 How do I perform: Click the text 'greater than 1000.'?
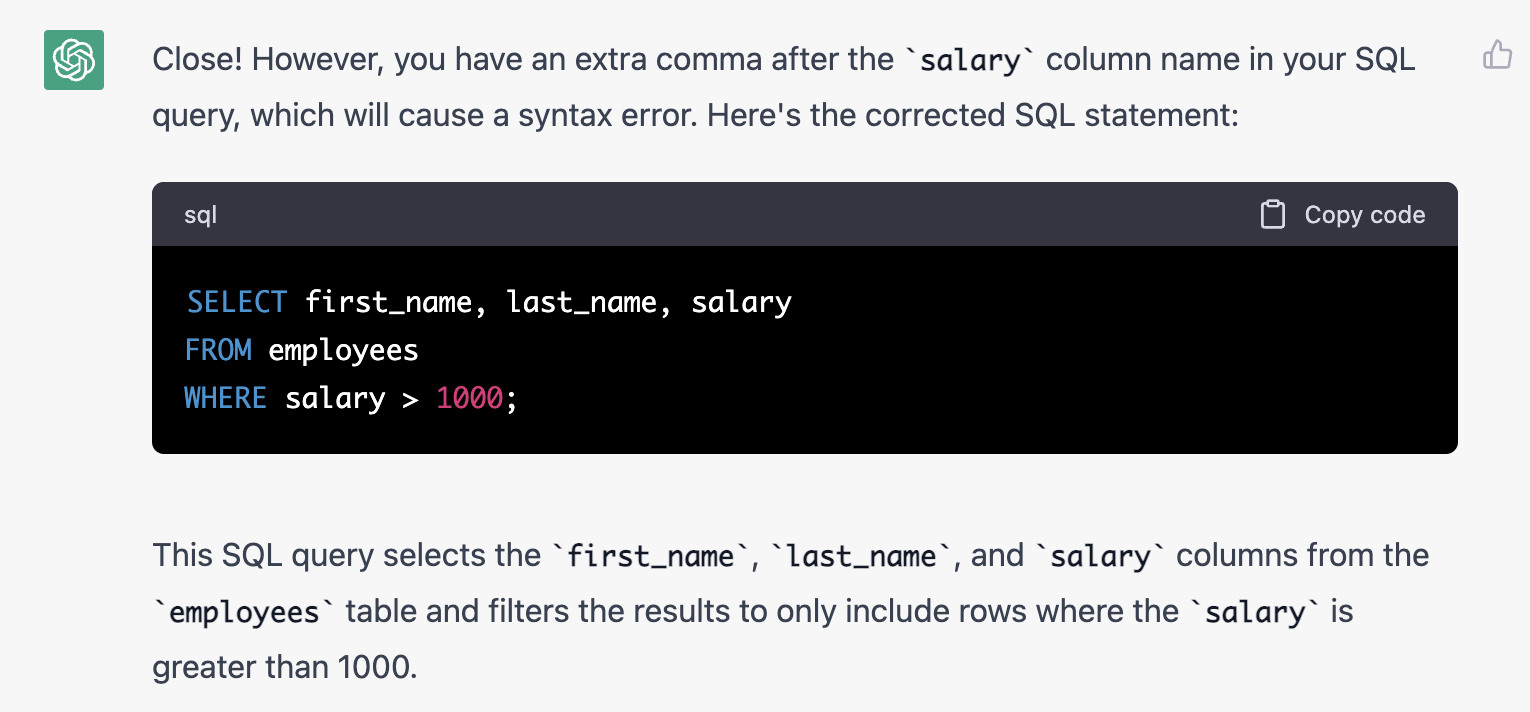(x=284, y=666)
